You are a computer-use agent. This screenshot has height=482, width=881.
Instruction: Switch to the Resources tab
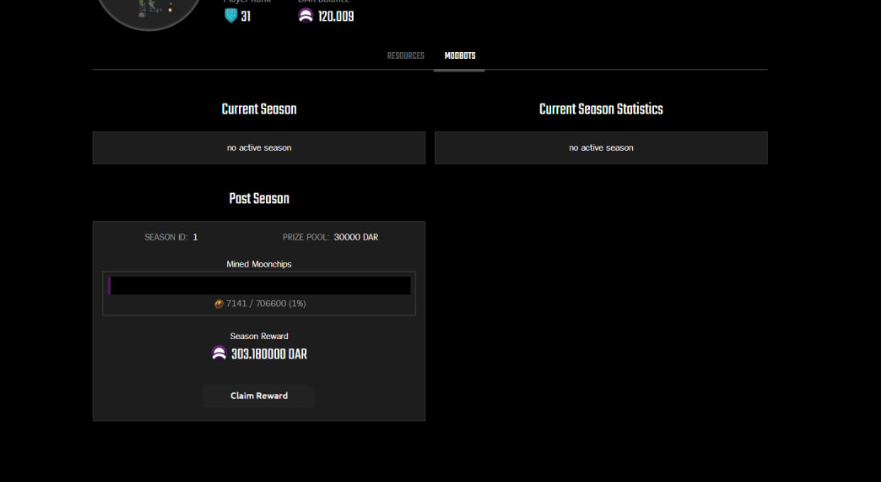405,56
